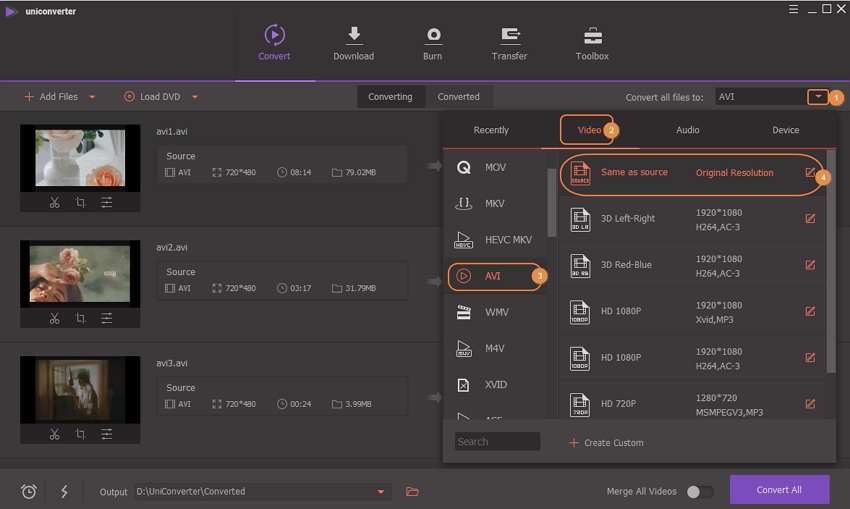850x509 pixels.
Task: Click the scissors trim icon under avi1.avi
Action: pos(54,202)
